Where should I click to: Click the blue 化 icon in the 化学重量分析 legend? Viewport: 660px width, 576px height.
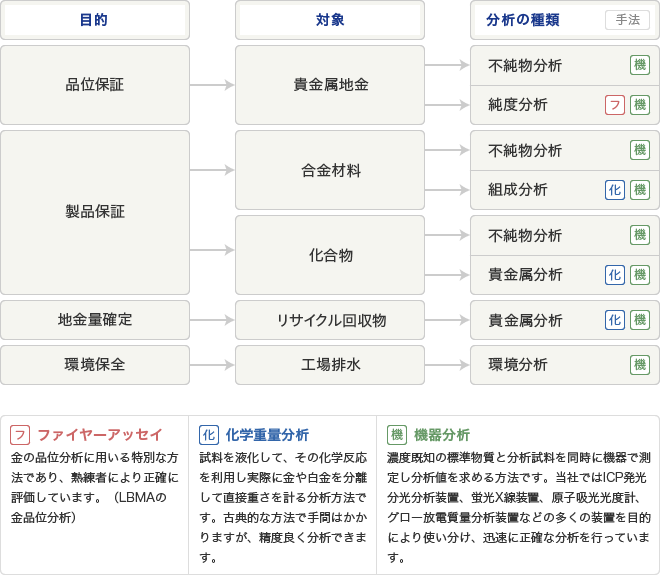click(x=209, y=435)
